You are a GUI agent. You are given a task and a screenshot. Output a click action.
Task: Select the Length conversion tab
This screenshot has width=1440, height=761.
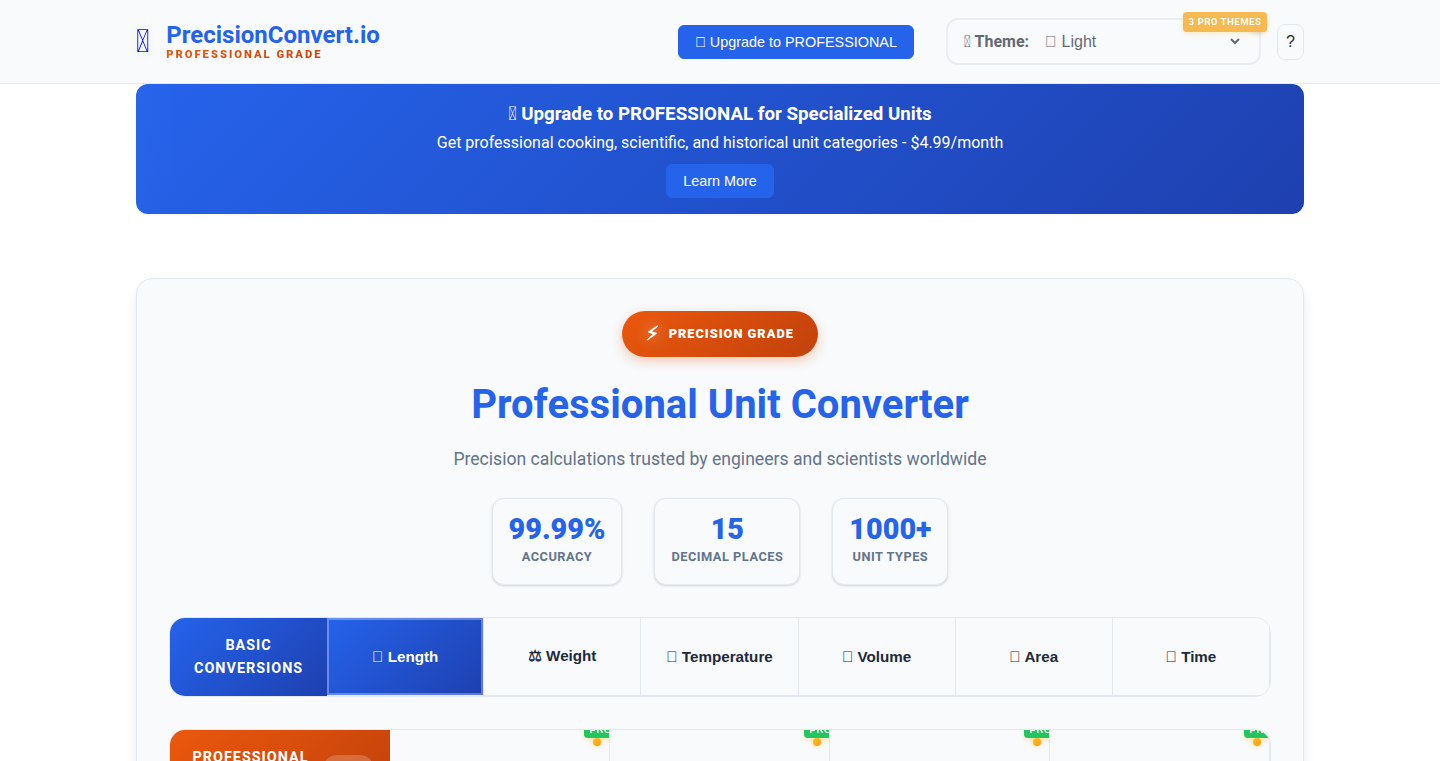point(405,657)
